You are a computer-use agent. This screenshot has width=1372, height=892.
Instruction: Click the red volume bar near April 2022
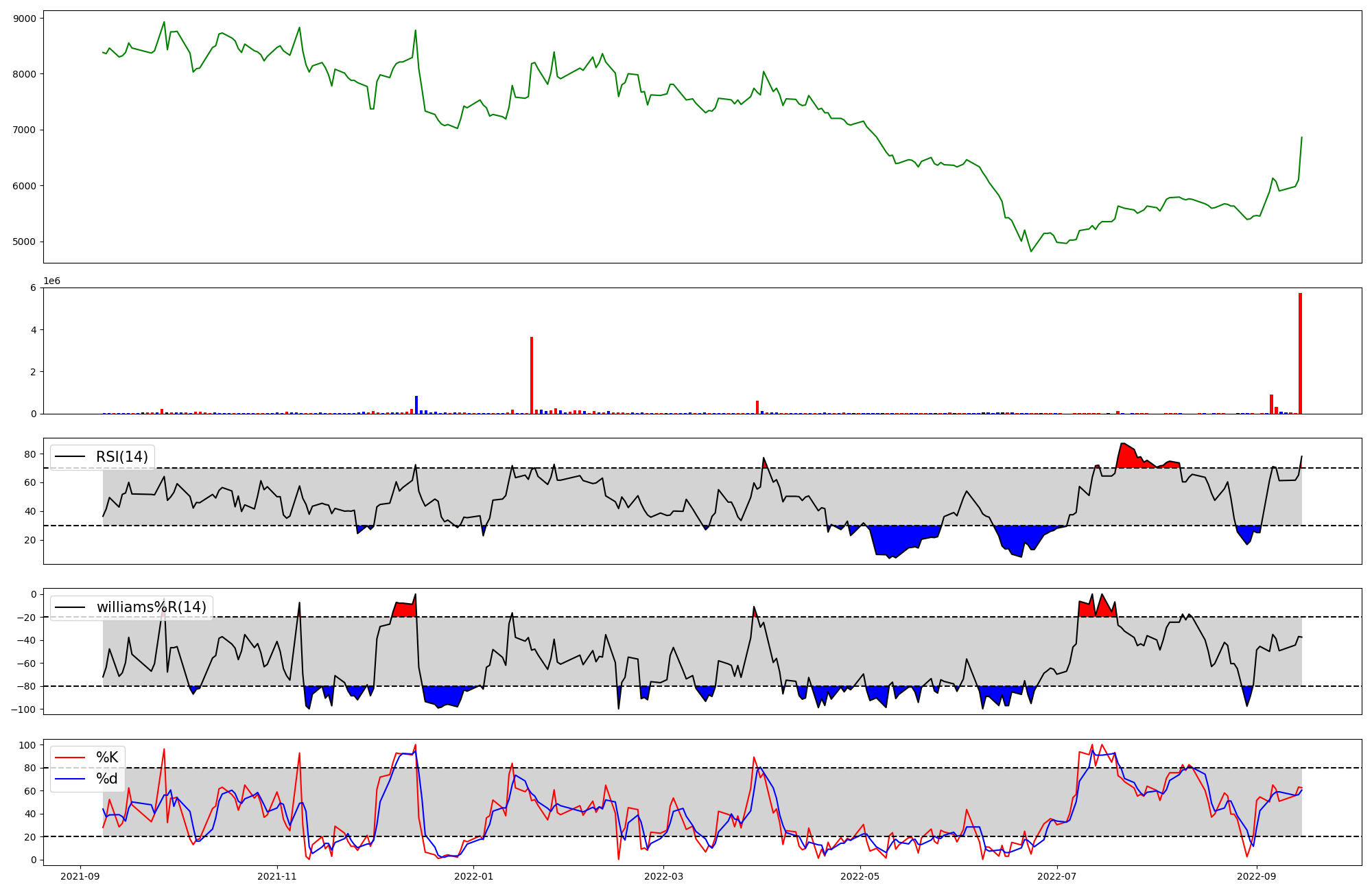(757, 408)
